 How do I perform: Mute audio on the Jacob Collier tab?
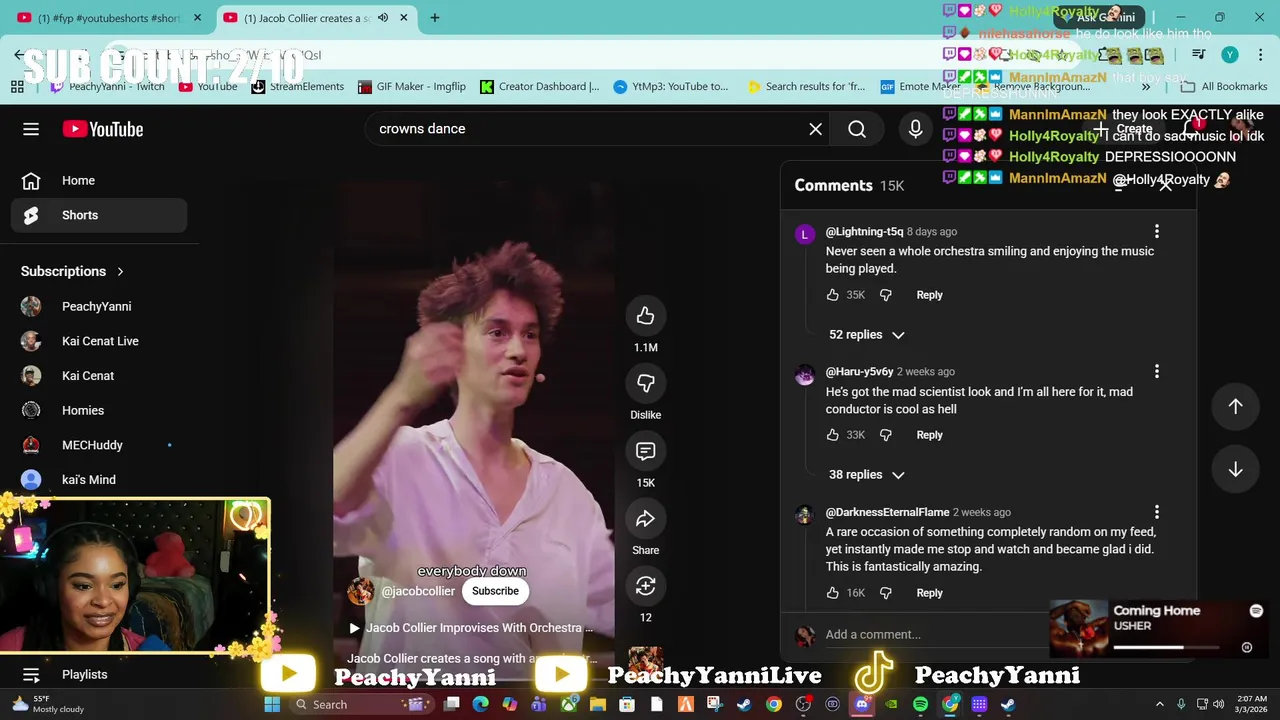tap(382, 18)
